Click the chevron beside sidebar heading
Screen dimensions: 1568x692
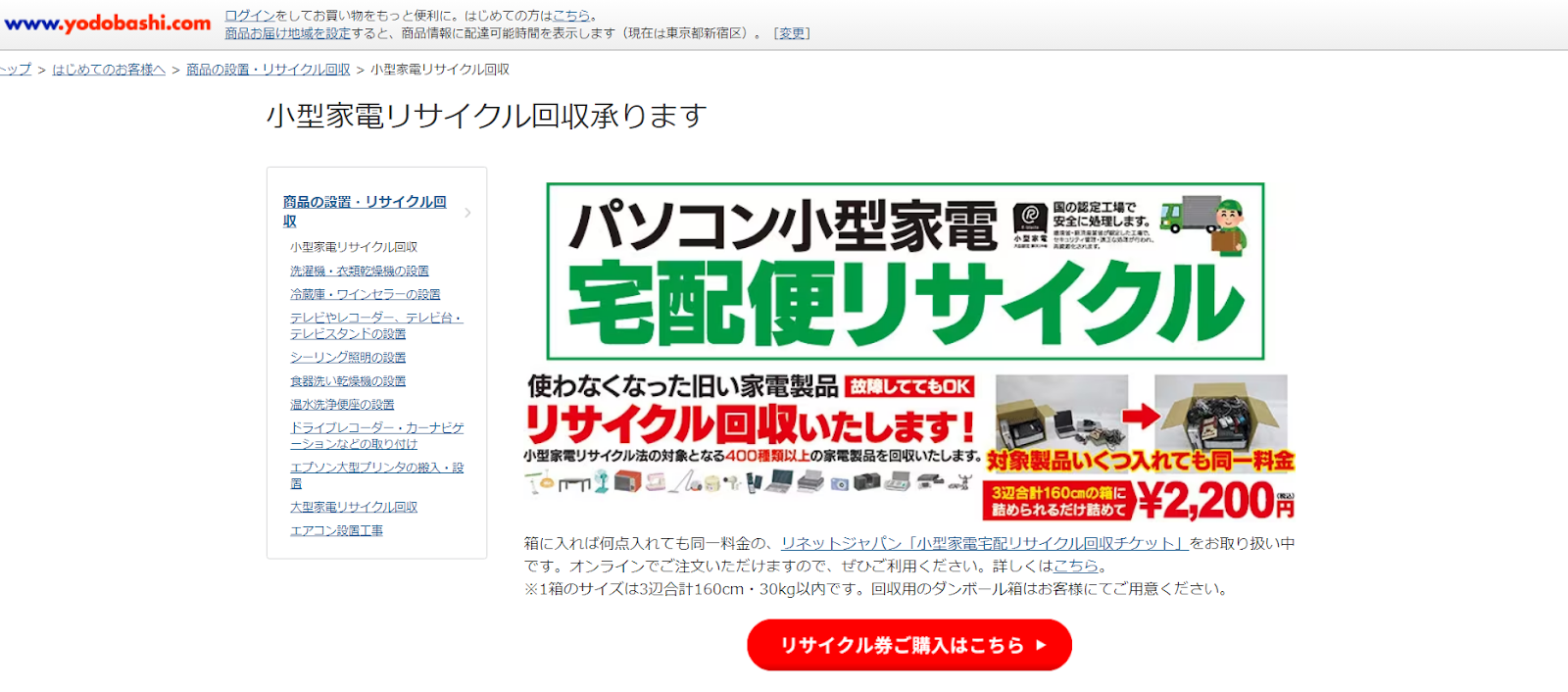[x=468, y=212]
